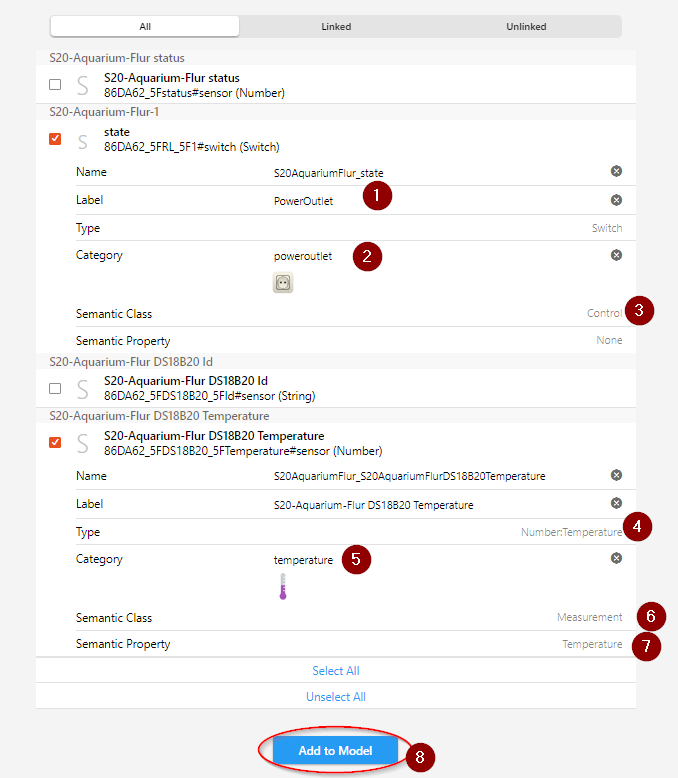
Task: Check the S20-Aquarium-Flur status checkbox
Action: tap(55, 85)
